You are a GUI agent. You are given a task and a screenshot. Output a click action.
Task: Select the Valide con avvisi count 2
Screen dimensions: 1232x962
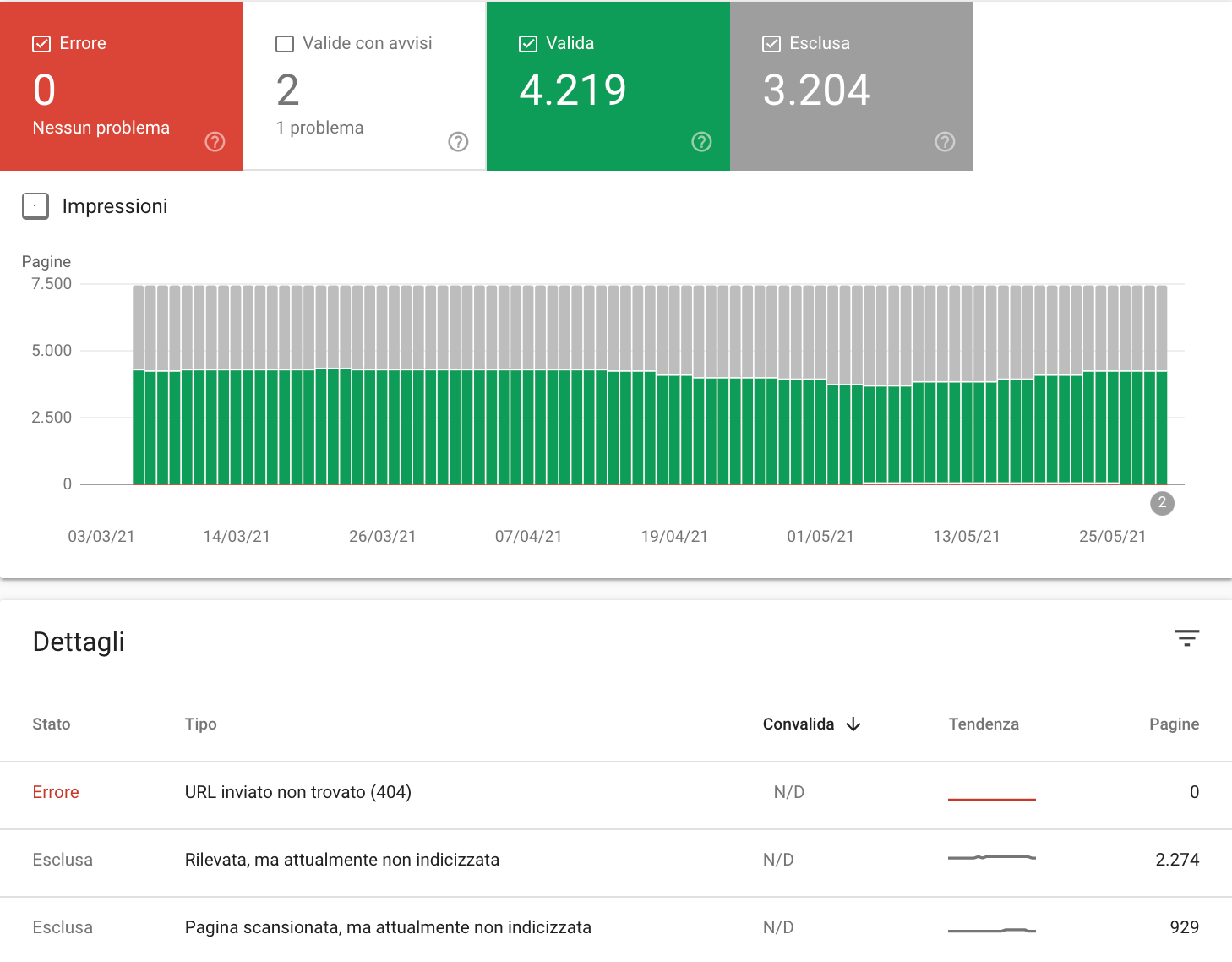click(288, 90)
